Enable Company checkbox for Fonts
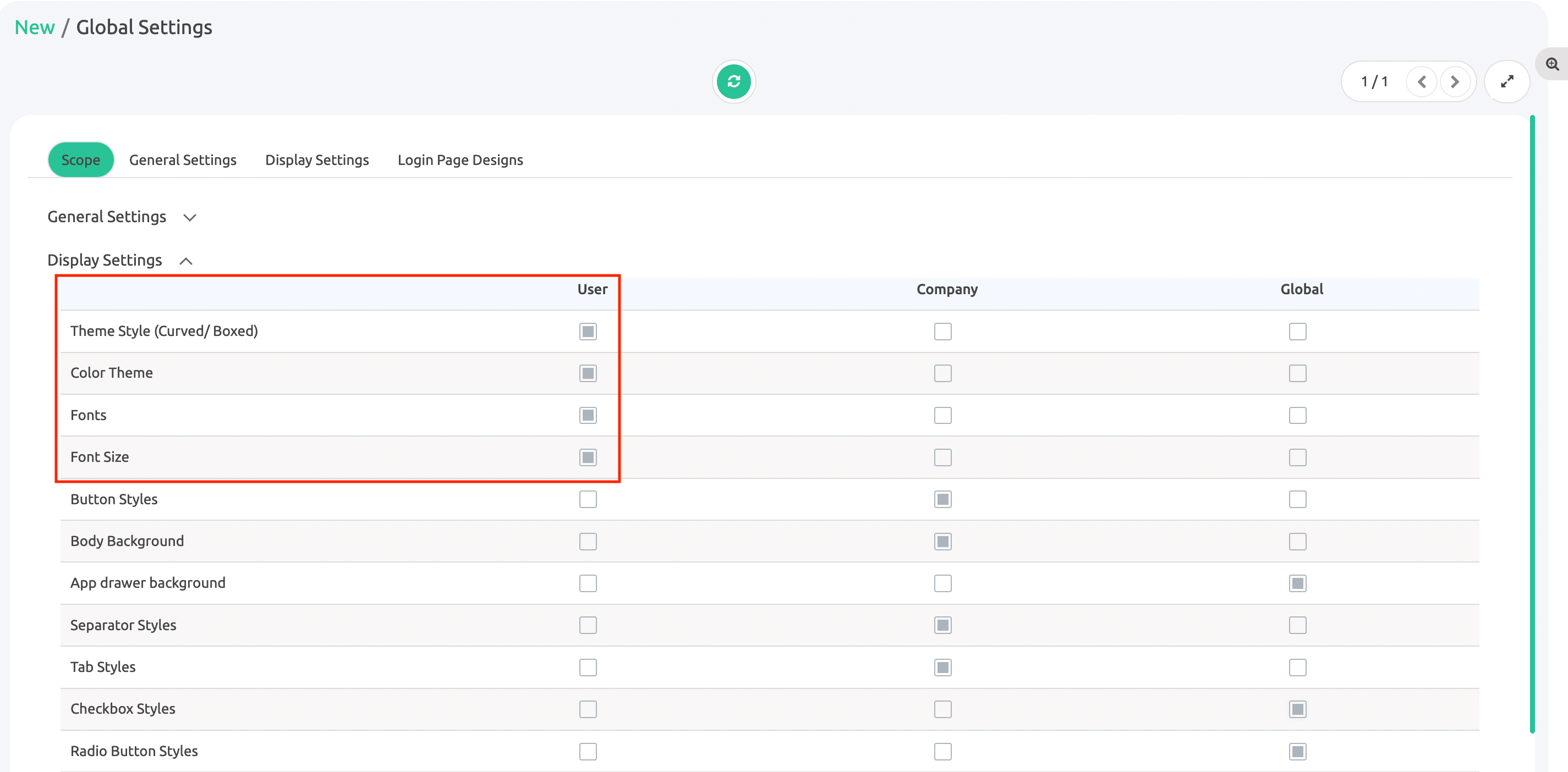The width and height of the screenshot is (1568, 772). click(942, 416)
